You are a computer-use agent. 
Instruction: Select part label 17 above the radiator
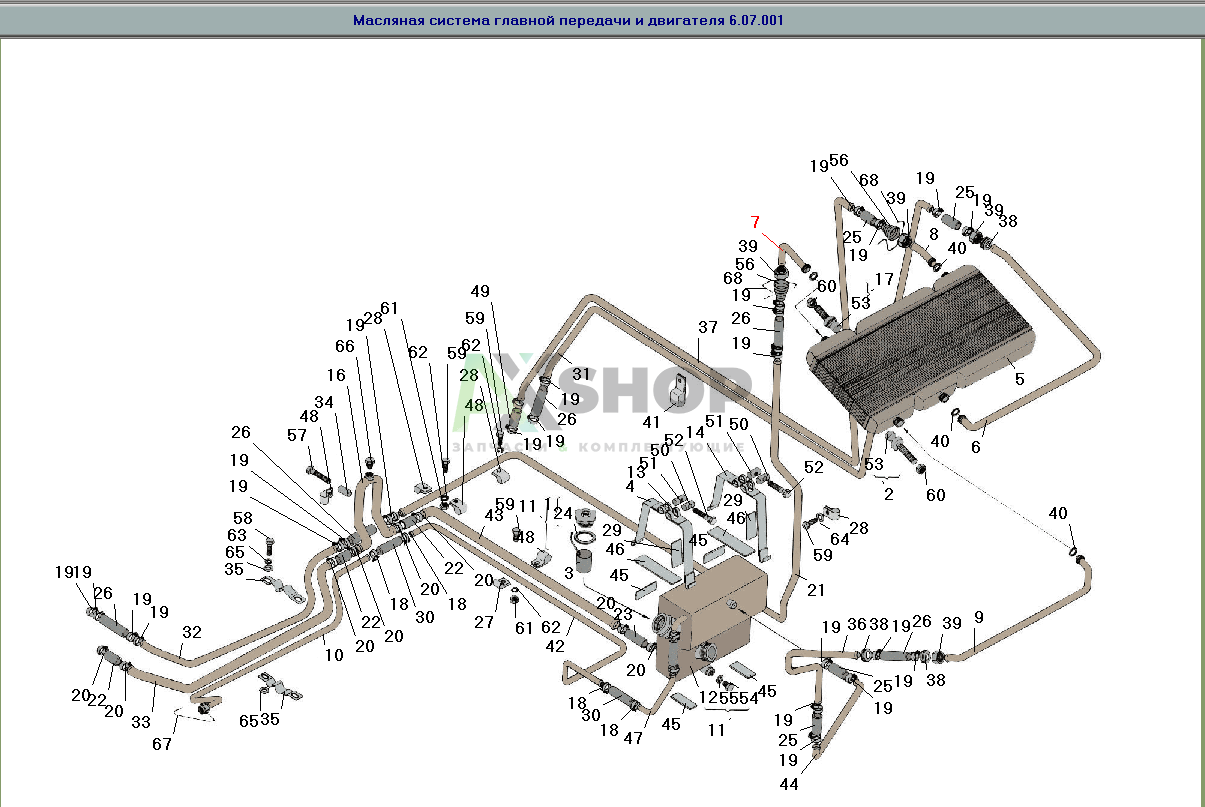[884, 279]
